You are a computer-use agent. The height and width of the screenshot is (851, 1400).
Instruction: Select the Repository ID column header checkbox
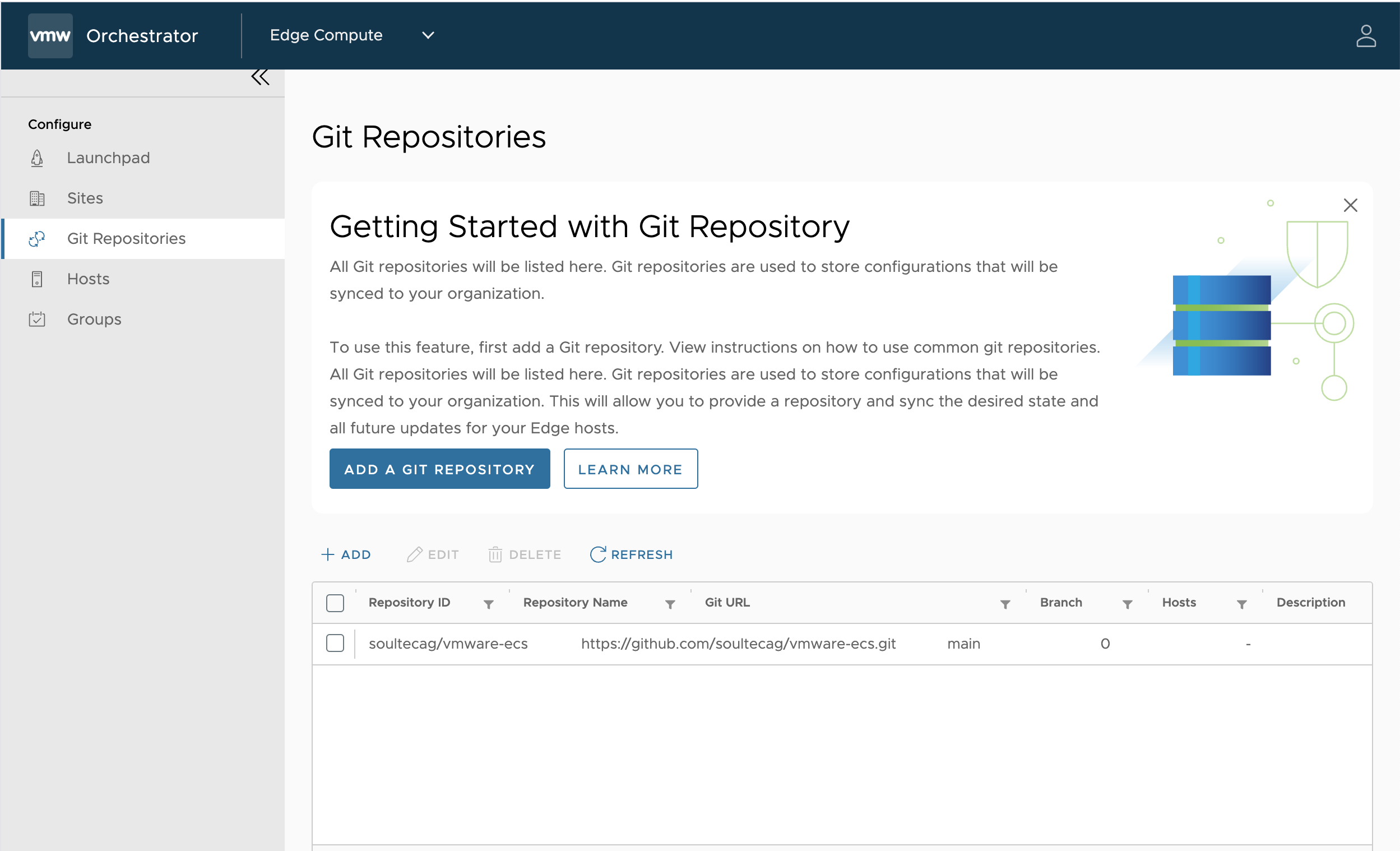pos(336,602)
